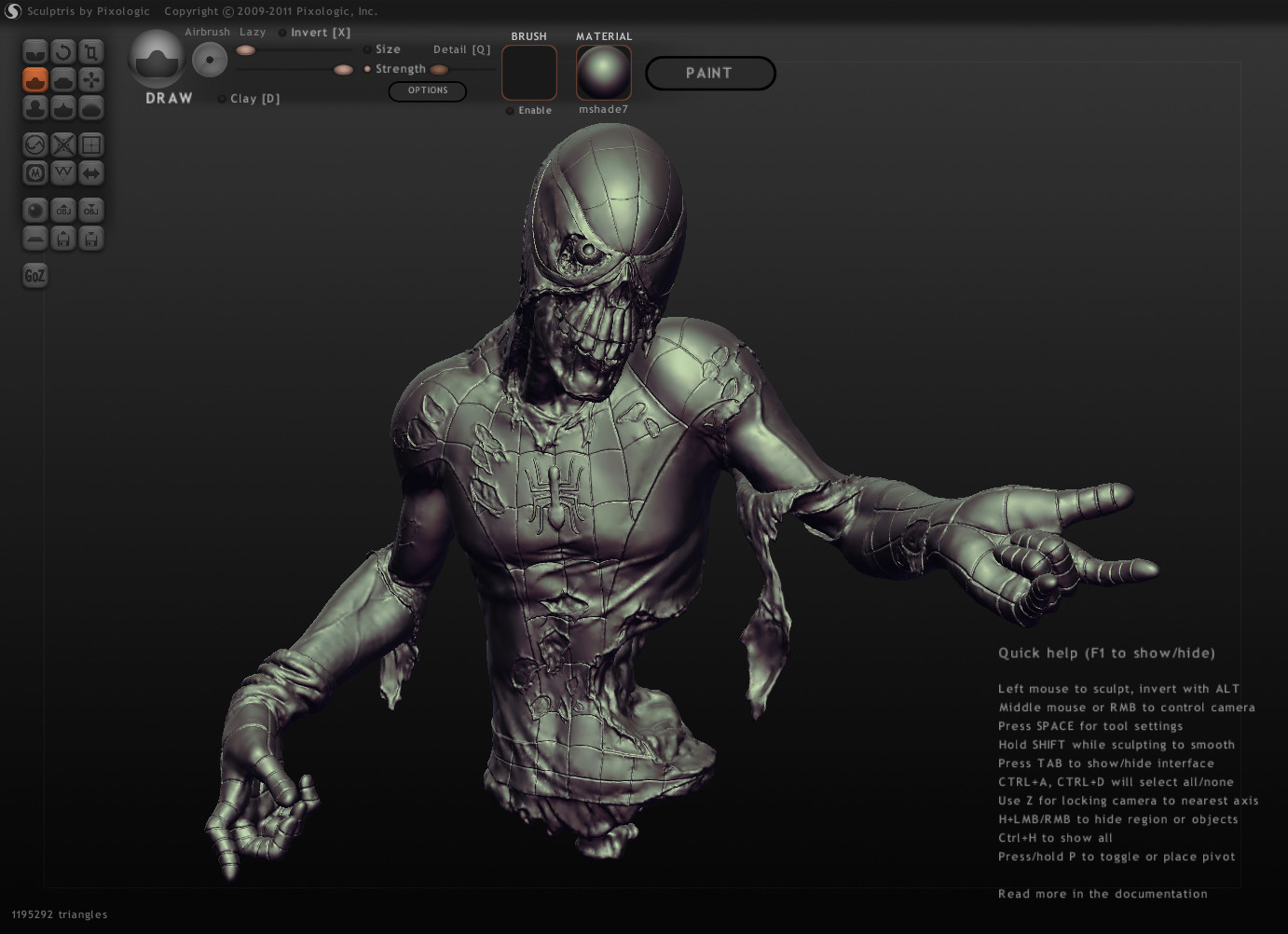The width and height of the screenshot is (1288, 934).
Task: Click 'Press SPACE for tool settings' text
Action: point(1090,726)
